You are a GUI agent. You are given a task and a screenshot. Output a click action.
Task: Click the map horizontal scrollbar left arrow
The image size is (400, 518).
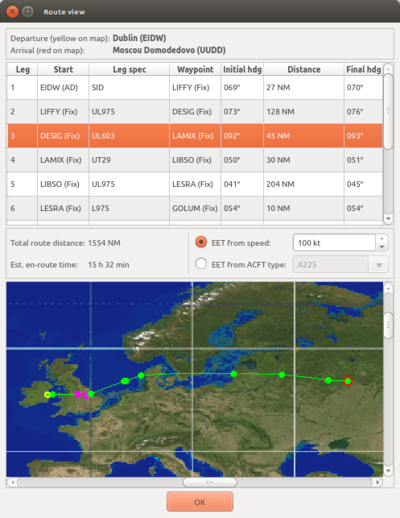13,482
